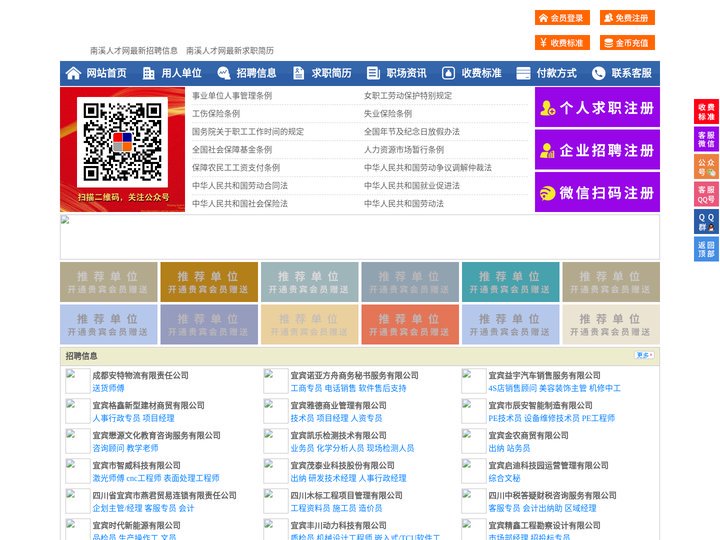
Task: Click the icon beside 收费标准 in navigation bar
Action: 448,73
